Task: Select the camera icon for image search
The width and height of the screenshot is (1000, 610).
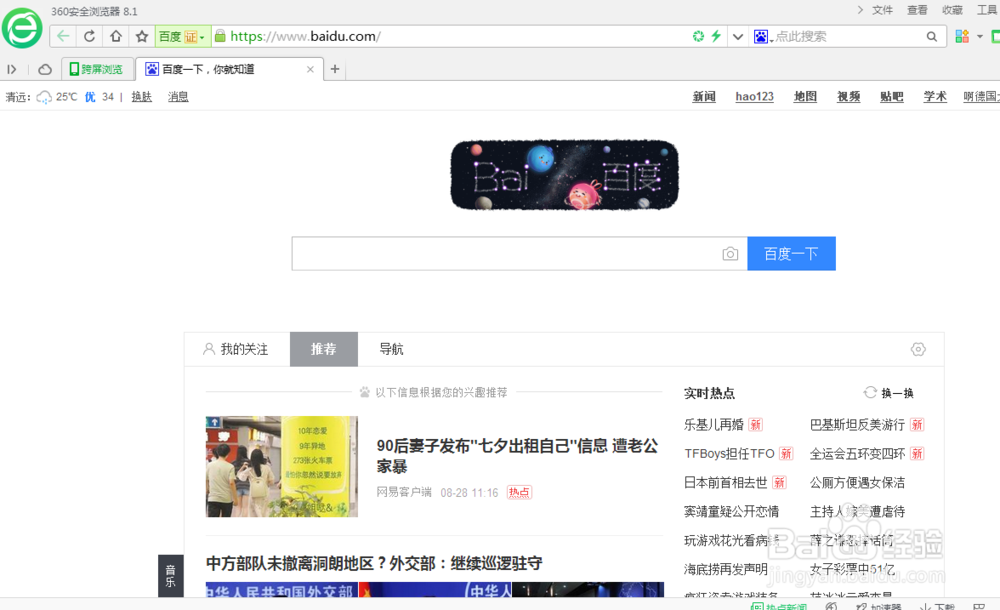Action: 730,254
